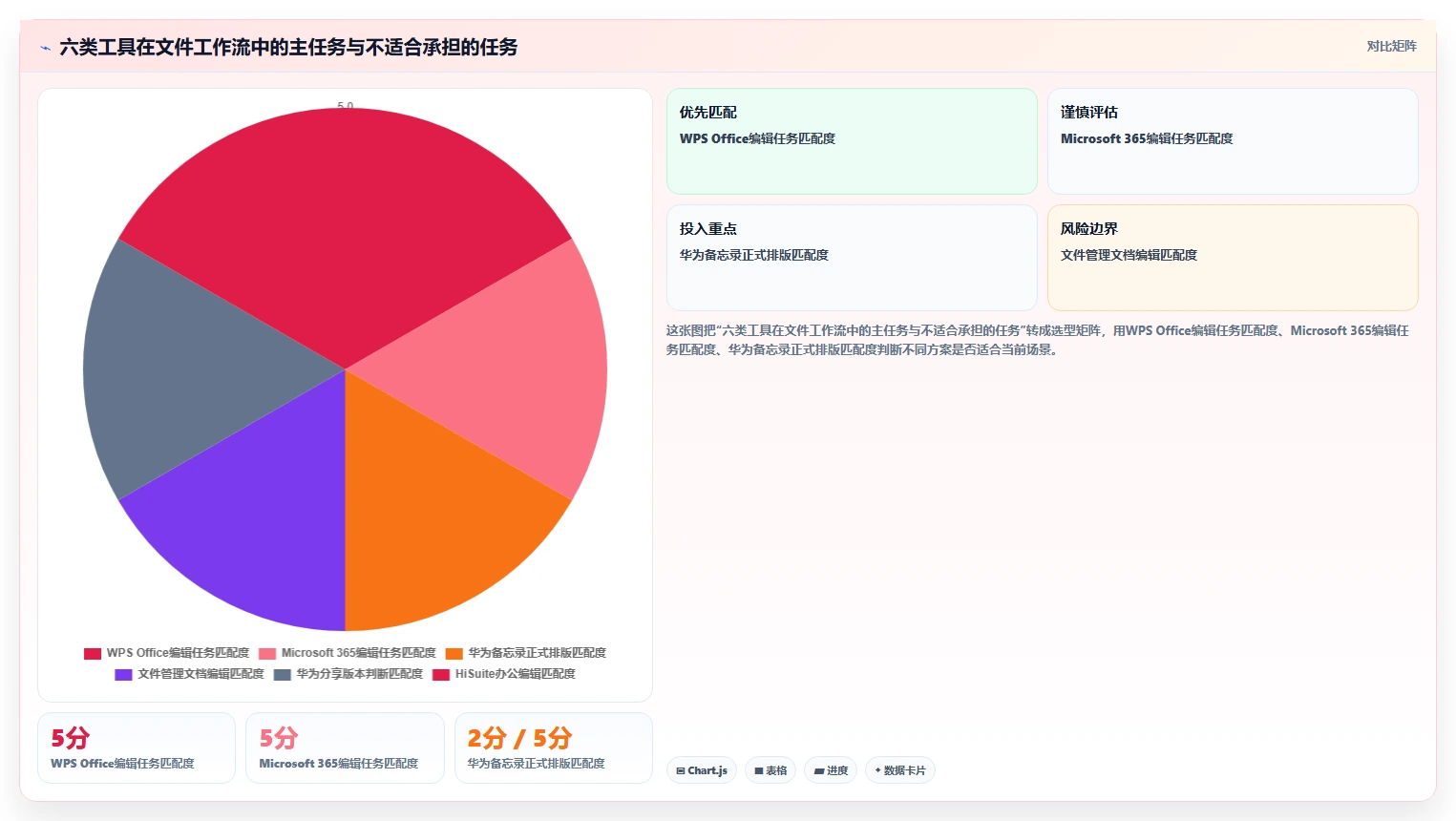Click the 华为备忘录正式排版匹配度 text in 投入重点 card
This screenshot has height=821, width=1456.
tap(754, 255)
